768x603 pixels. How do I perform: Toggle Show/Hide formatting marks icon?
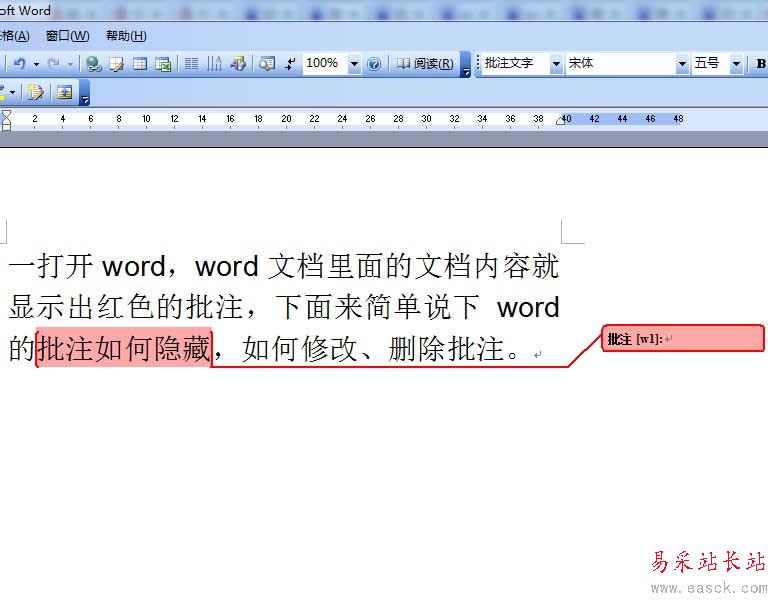(x=290, y=64)
